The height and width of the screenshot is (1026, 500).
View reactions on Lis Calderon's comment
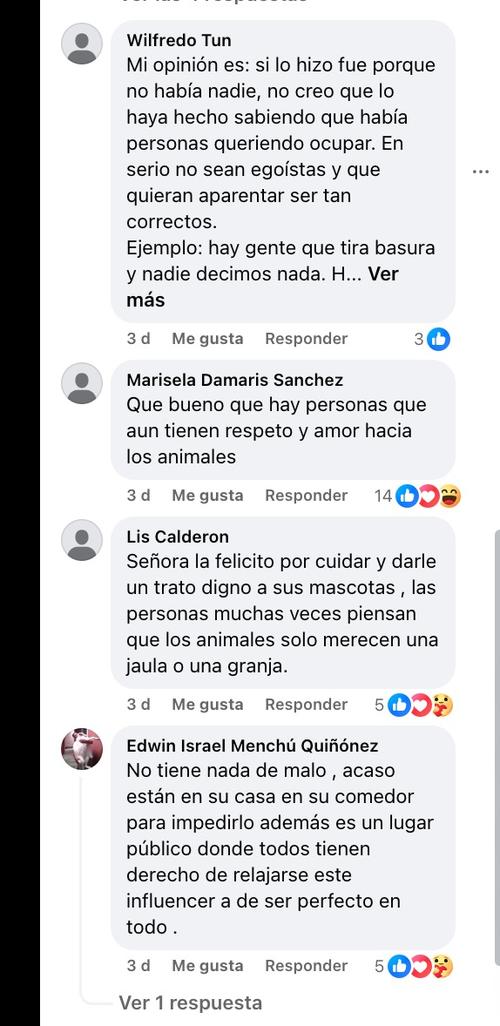[x=414, y=705]
